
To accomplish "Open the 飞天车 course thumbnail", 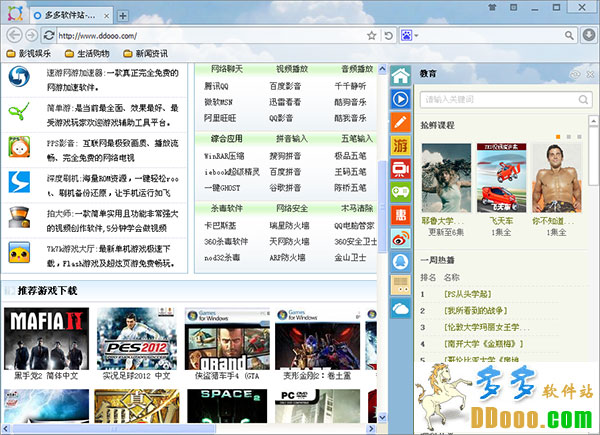I will 501,178.
